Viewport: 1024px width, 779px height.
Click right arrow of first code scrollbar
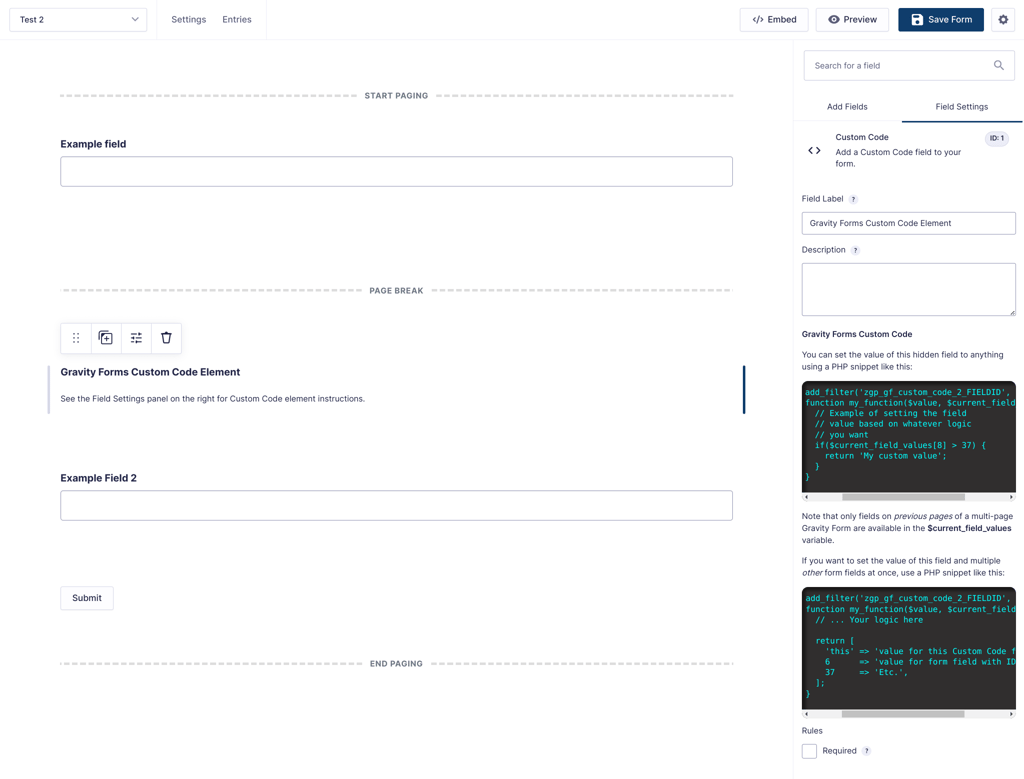[x=1012, y=498]
